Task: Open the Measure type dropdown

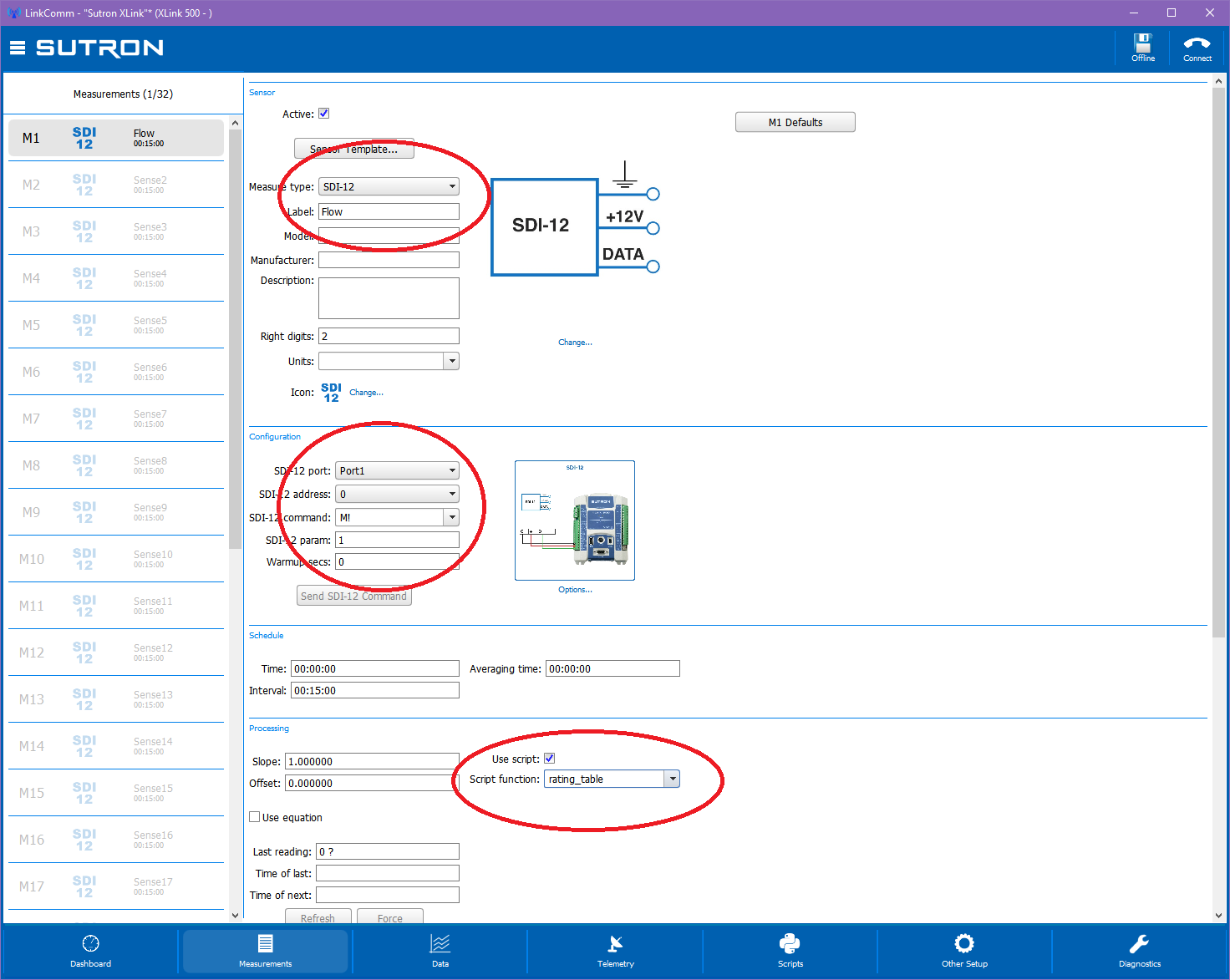Action: [389, 187]
